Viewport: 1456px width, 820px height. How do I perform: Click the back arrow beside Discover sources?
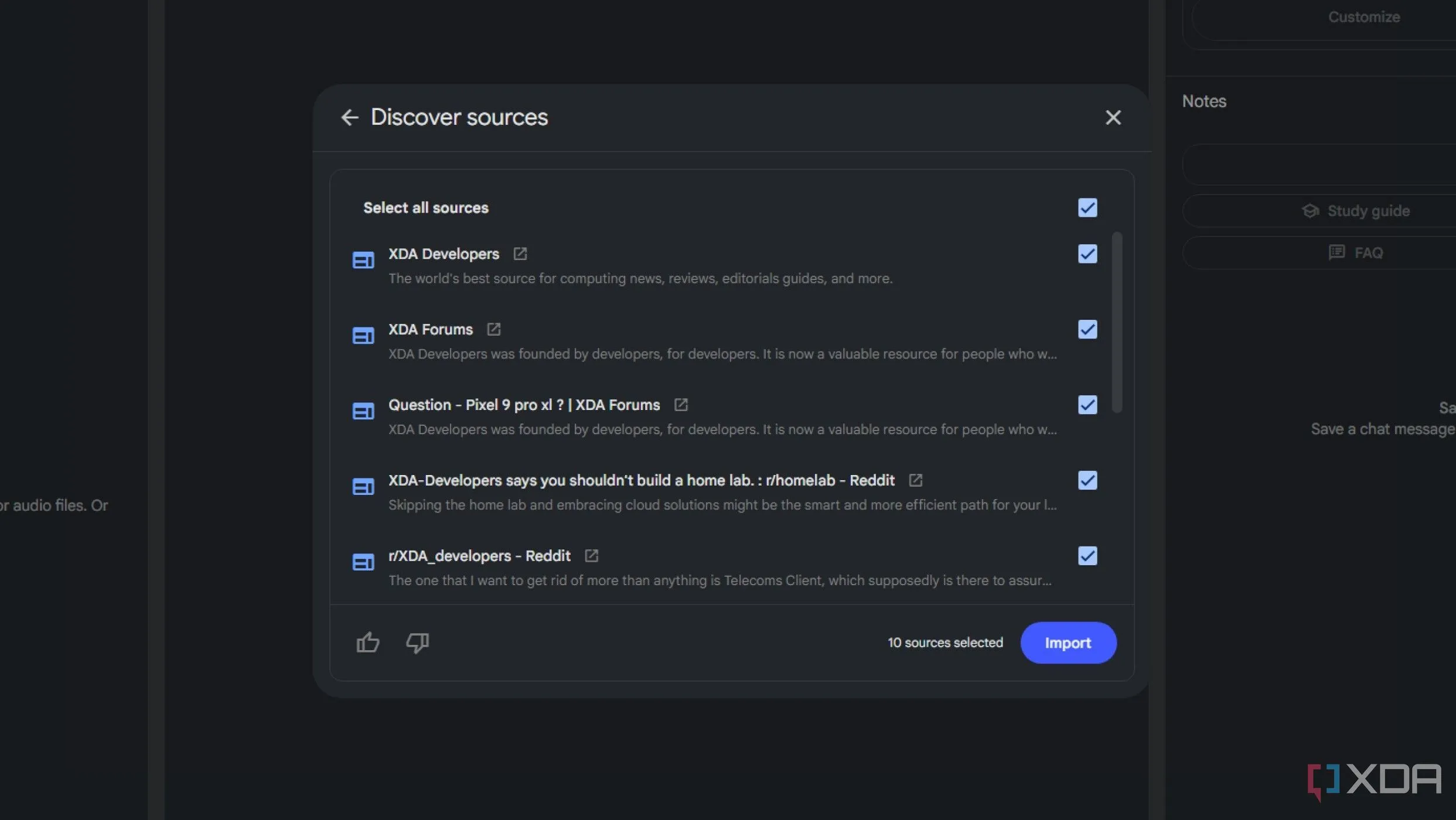pos(349,118)
